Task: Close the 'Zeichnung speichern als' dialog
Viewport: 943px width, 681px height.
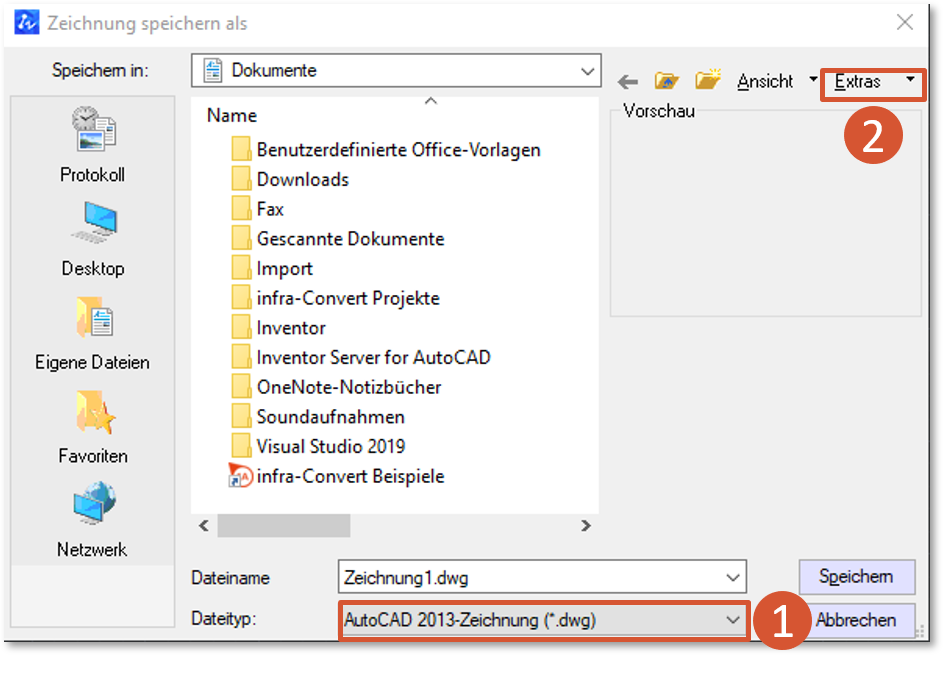Action: [x=905, y=23]
